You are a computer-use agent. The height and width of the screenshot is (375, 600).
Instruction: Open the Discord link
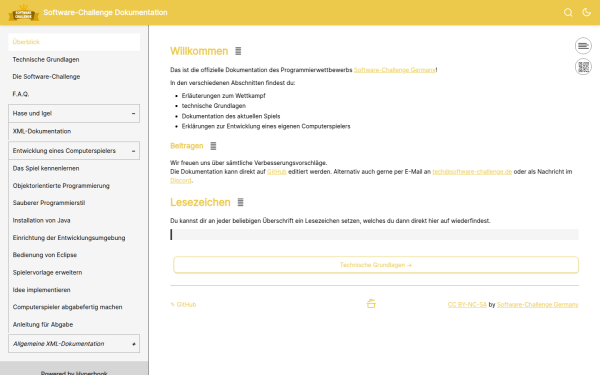pos(181,181)
